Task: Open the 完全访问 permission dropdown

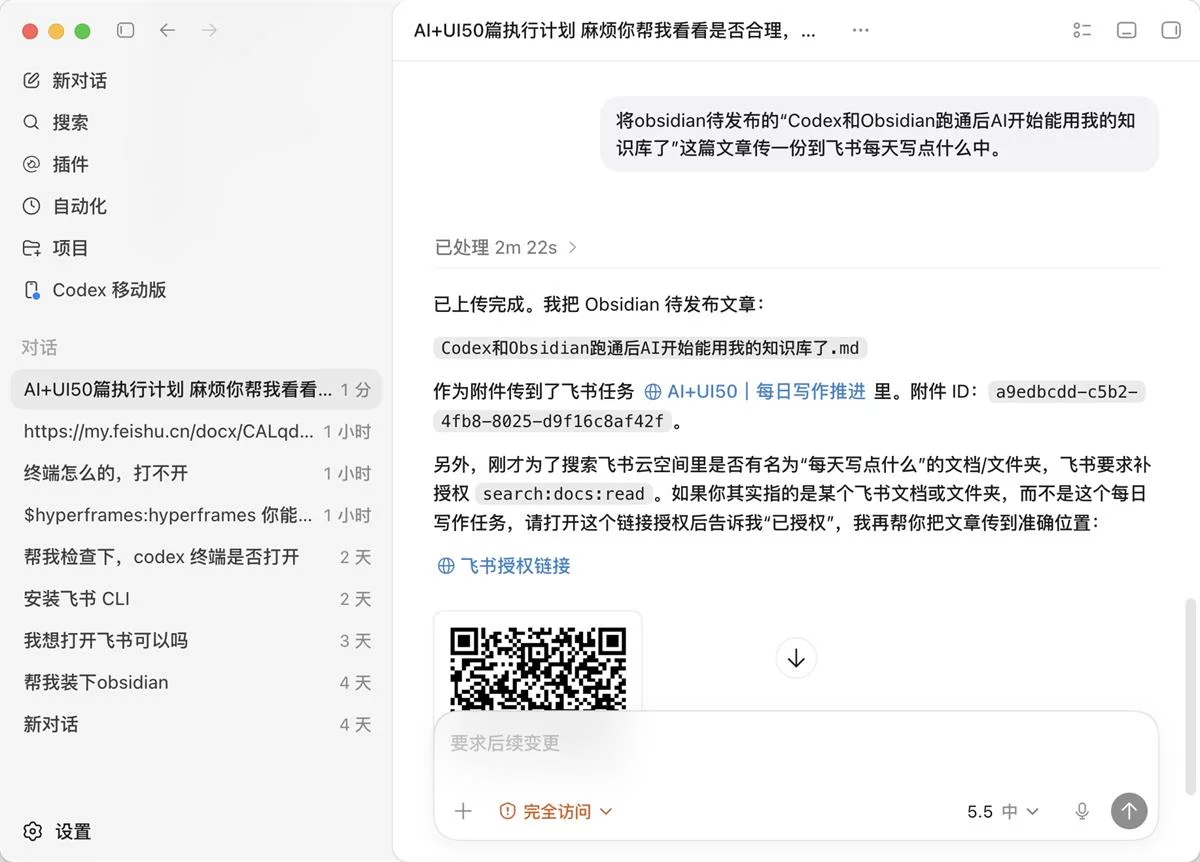Action: (x=556, y=811)
